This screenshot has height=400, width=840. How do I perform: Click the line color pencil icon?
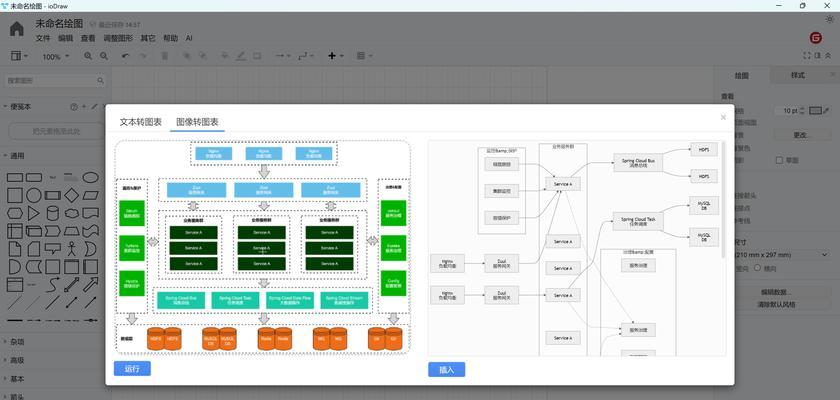tap(241, 56)
